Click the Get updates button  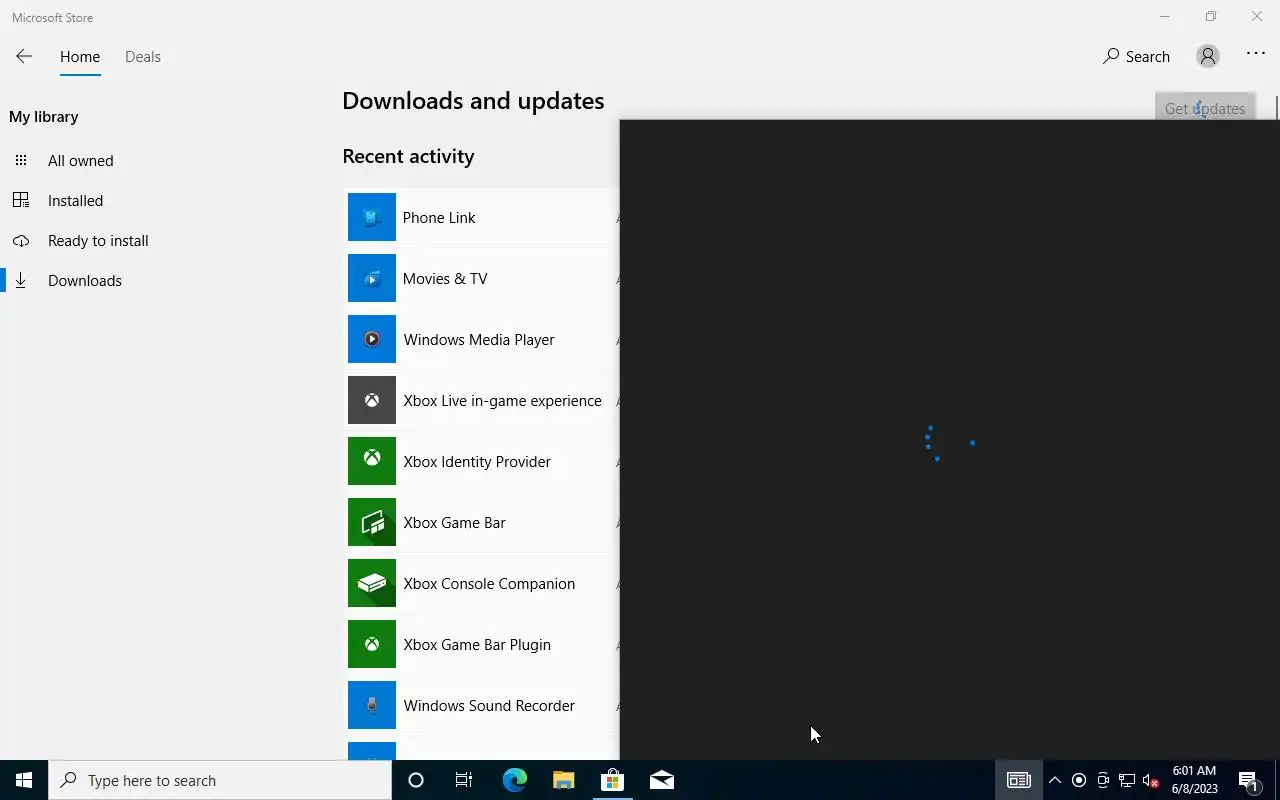pos(1205,108)
